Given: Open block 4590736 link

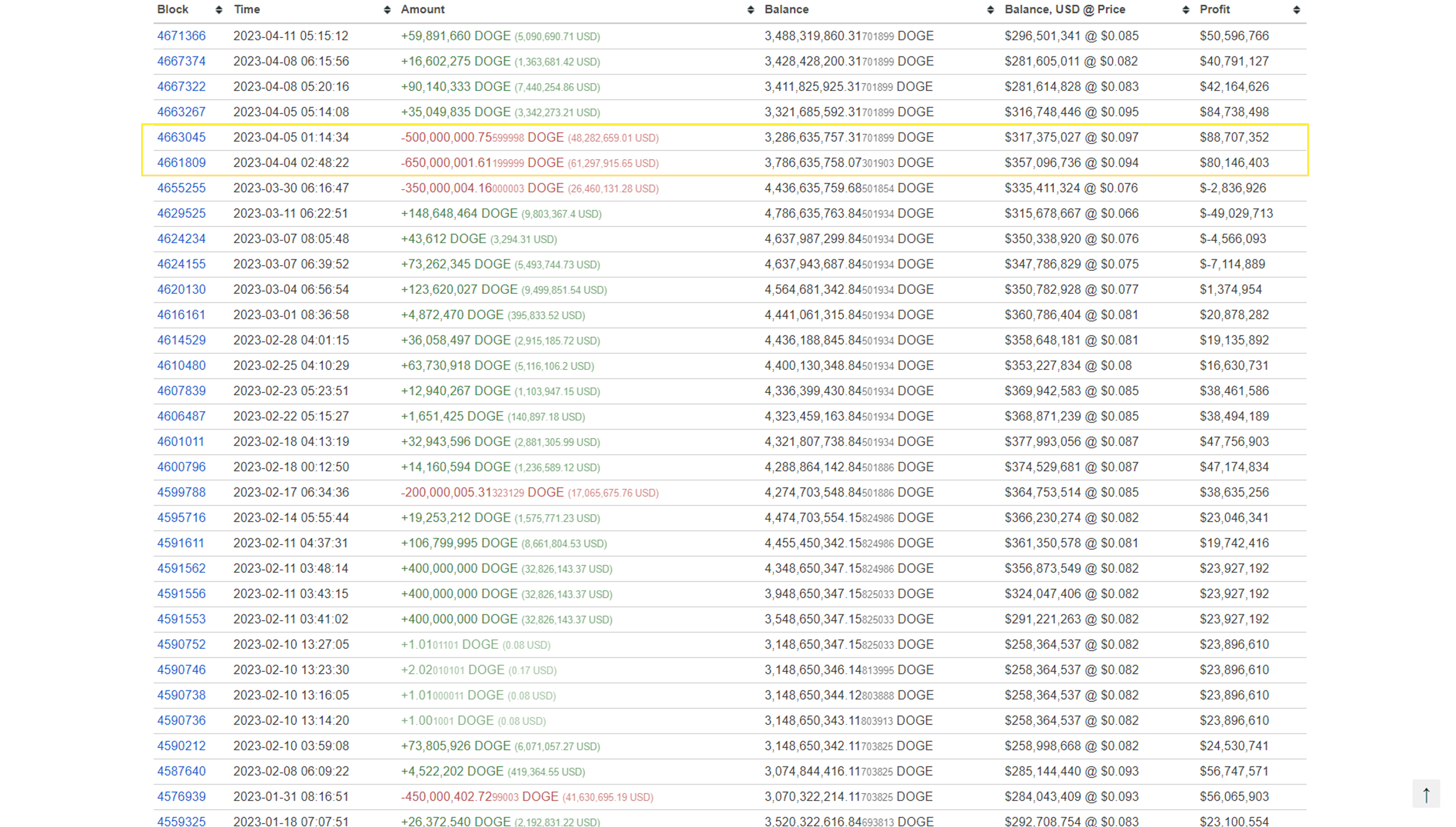Looking at the screenshot, I should (181, 720).
